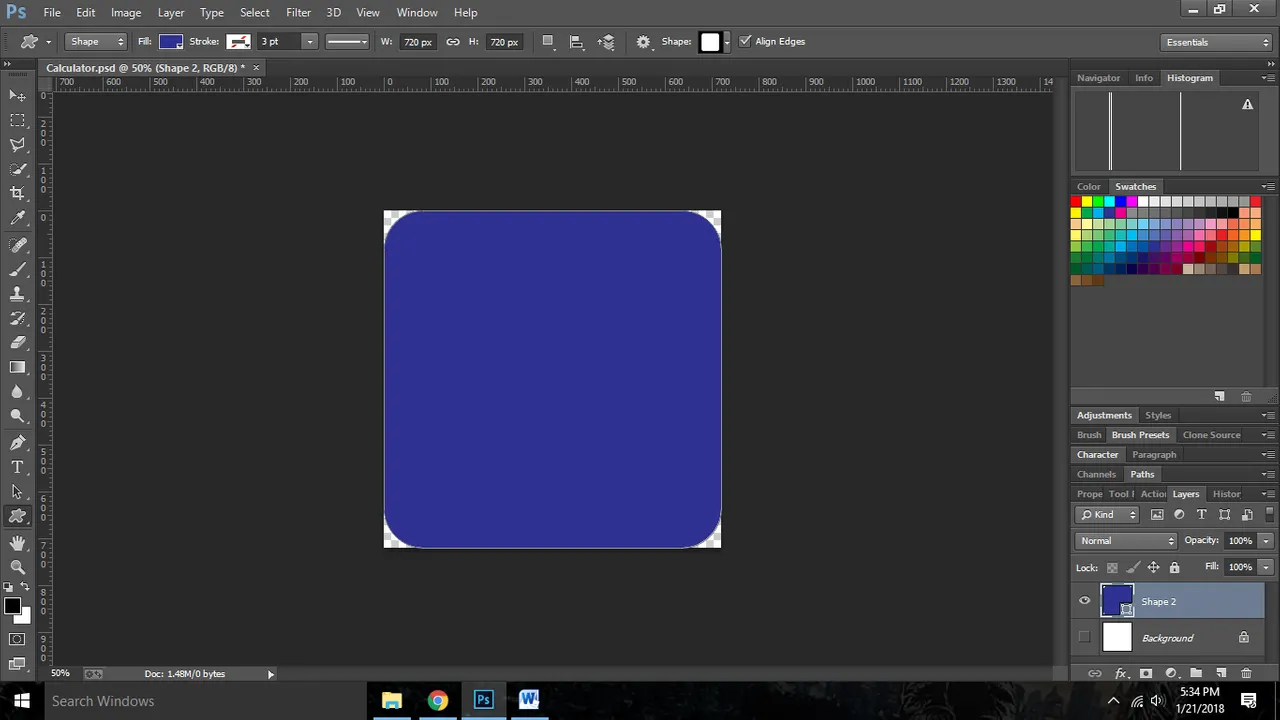Open the Layer menu
This screenshot has width=1280, height=720.
click(171, 12)
